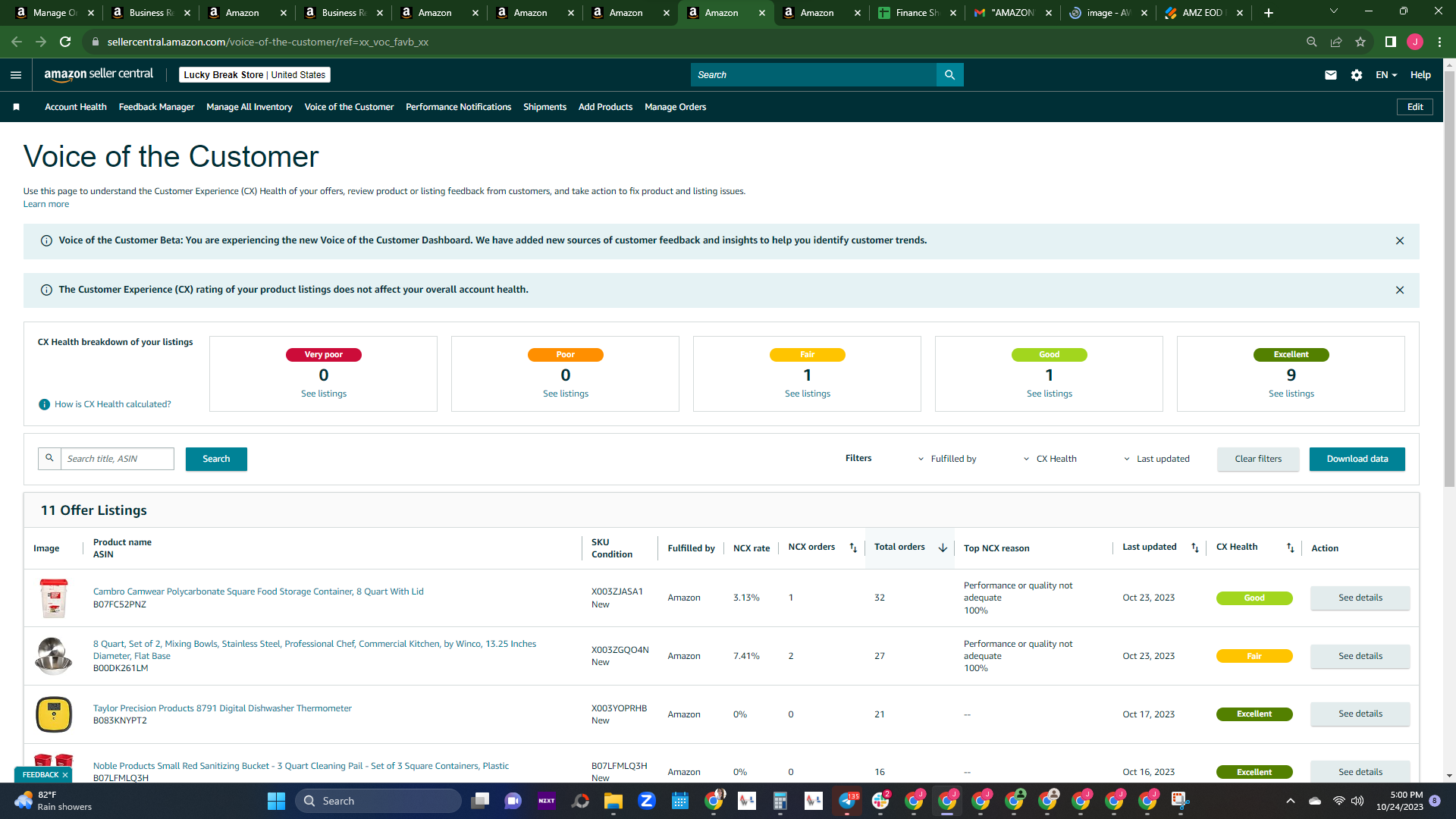Image resolution: width=1456 pixels, height=819 pixels.
Task: Click the Good CX Health badge for Cambro
Action: (1254, 598)
